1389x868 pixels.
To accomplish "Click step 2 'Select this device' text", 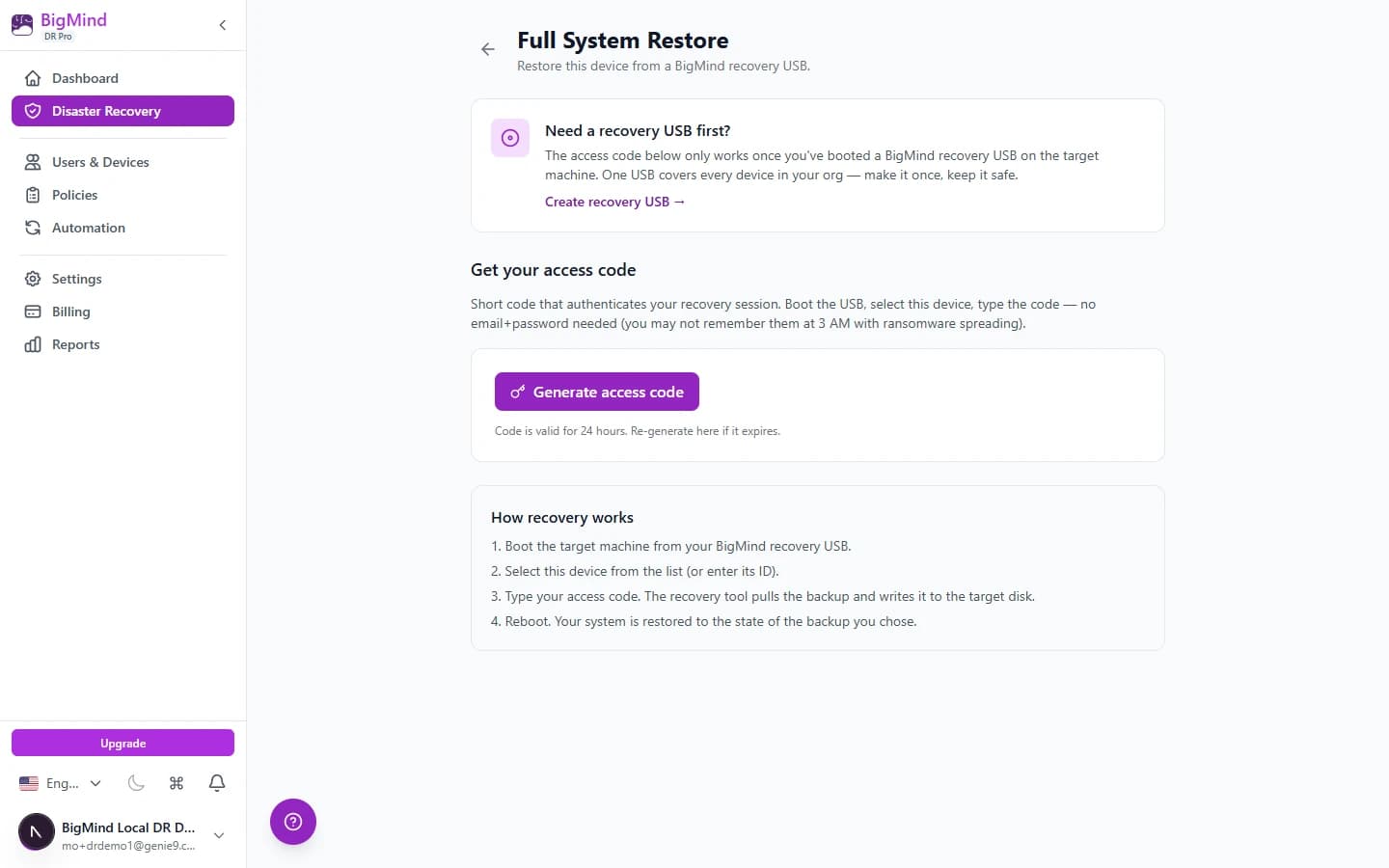I will pos(635,571).
